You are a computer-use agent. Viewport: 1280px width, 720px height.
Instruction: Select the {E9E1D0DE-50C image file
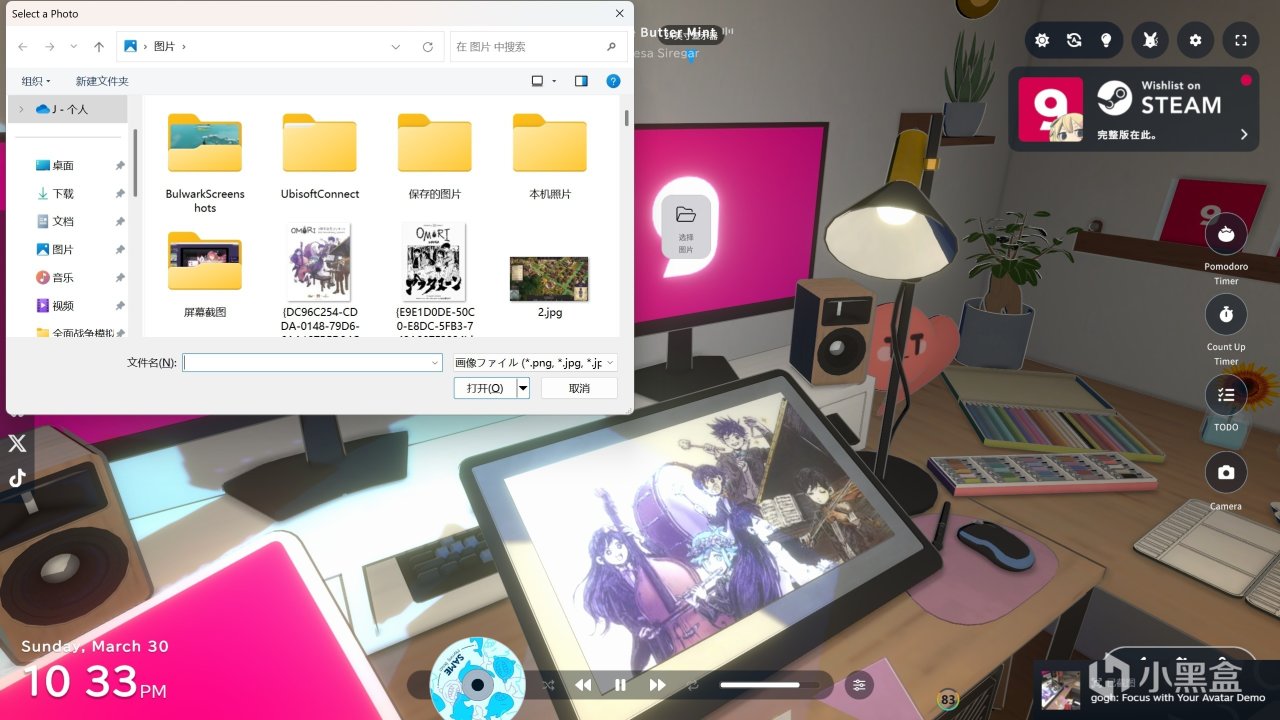pos(435,280)
